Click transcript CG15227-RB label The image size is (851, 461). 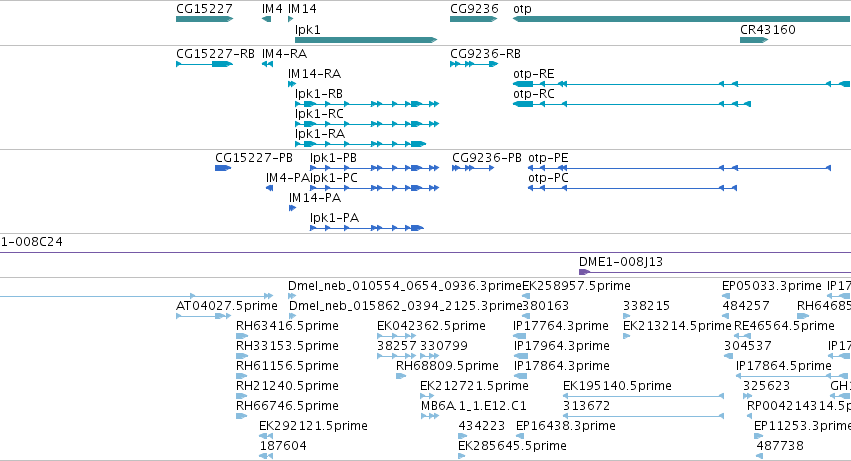(x=215, y=54)
